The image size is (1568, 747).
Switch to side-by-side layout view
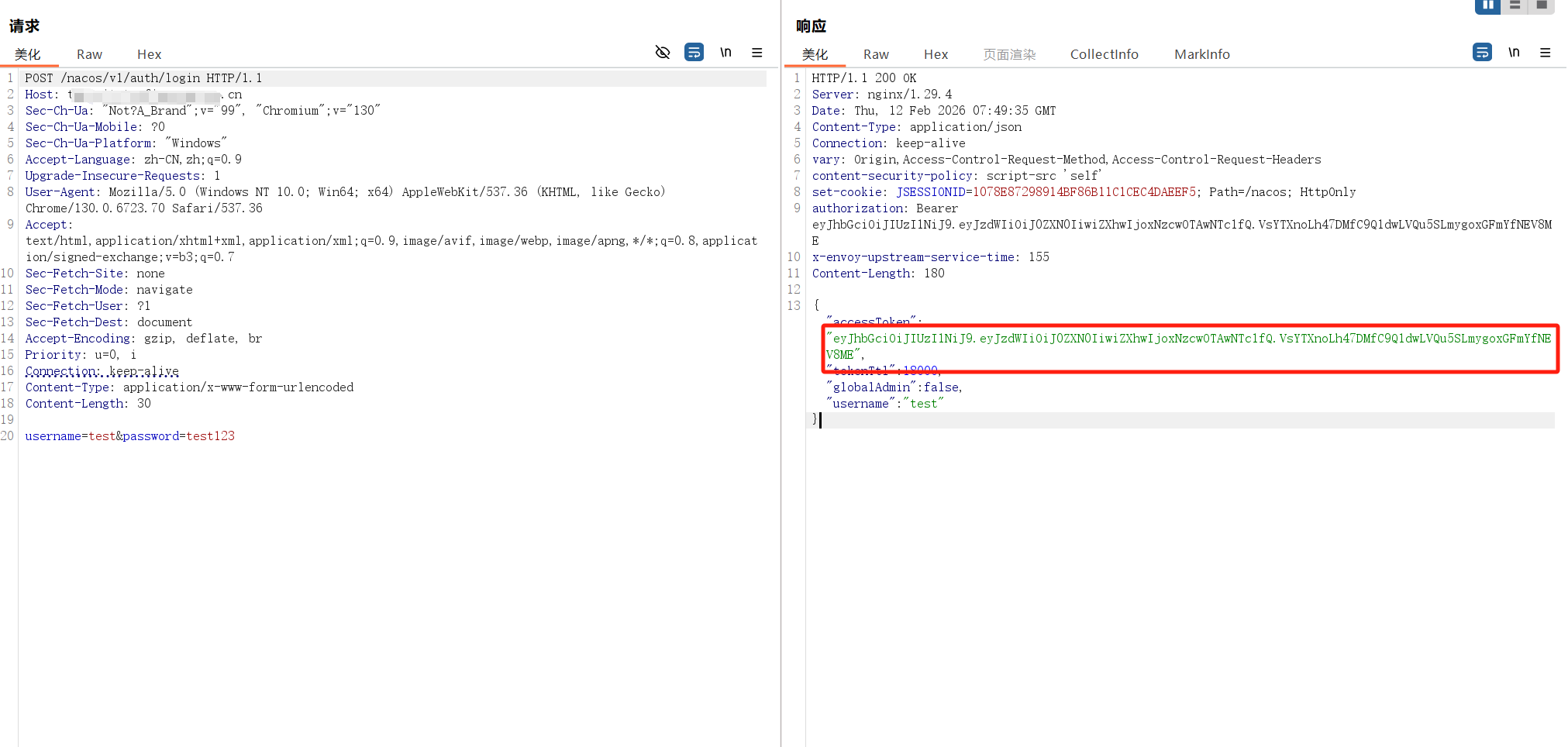point(1487,5)
